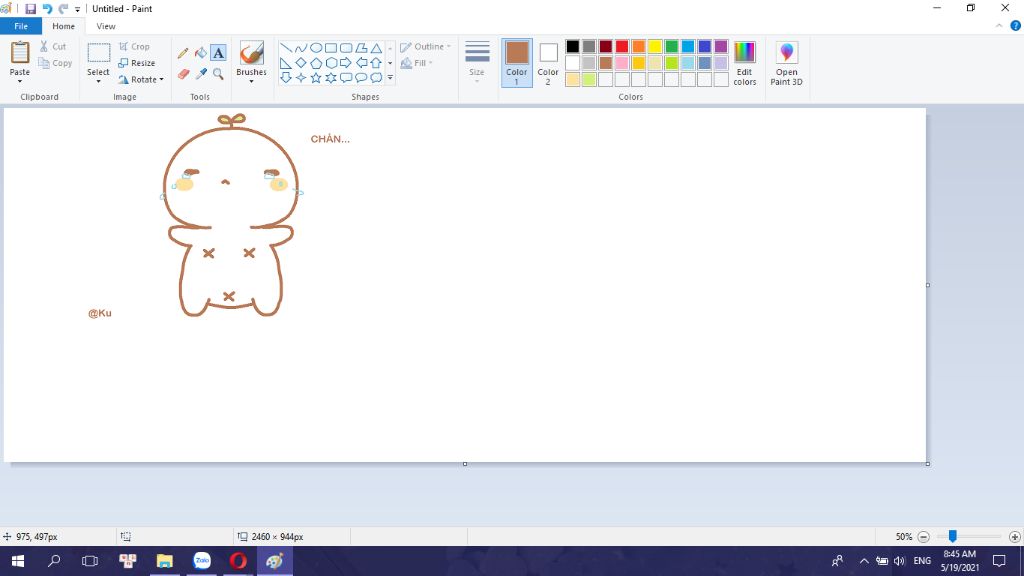Choose the Line shape
Viewport: 1024px width, 576px height.
[x=285, y=48]
